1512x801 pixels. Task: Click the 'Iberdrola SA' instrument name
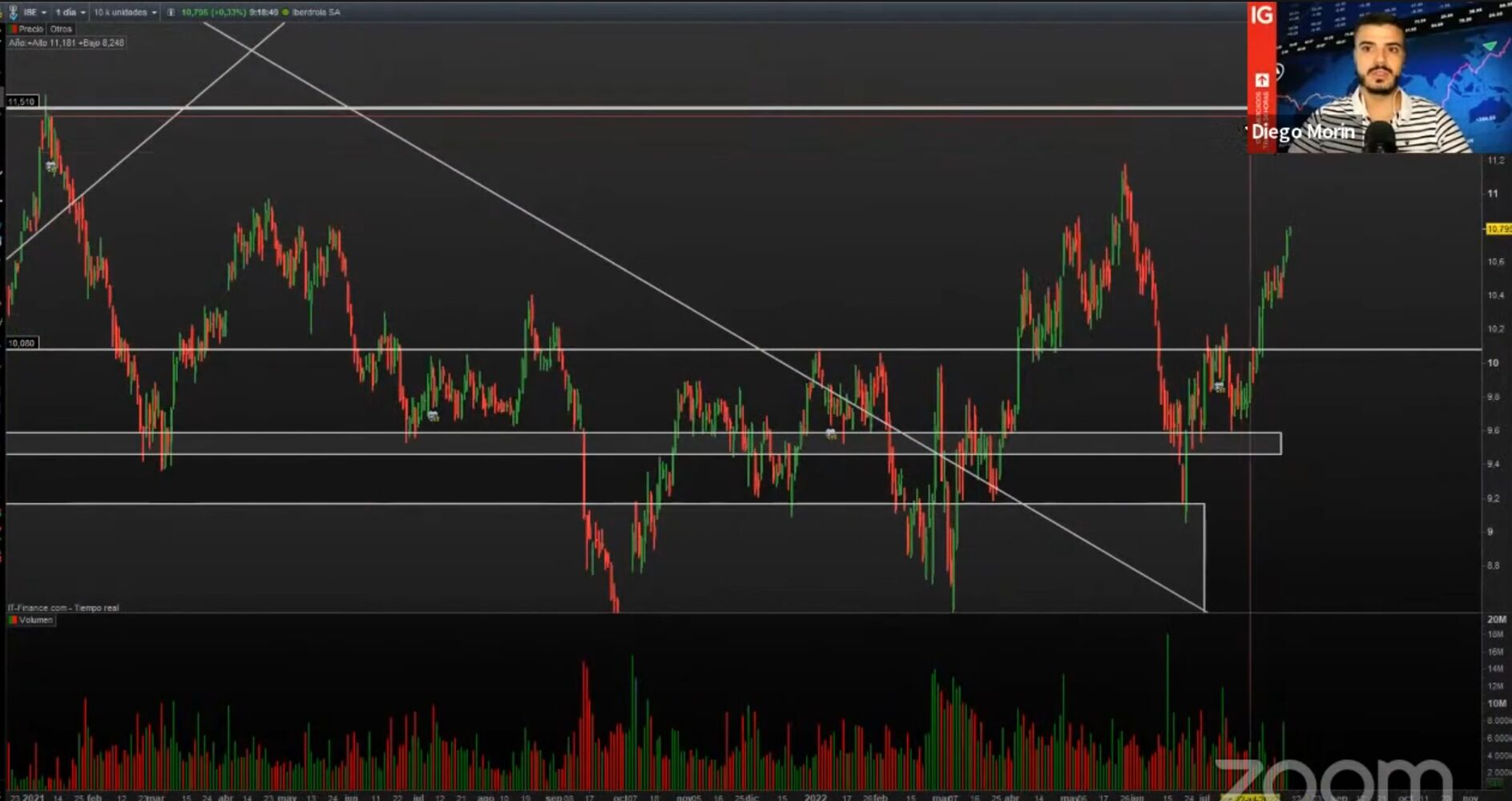(x=316, y=12)
